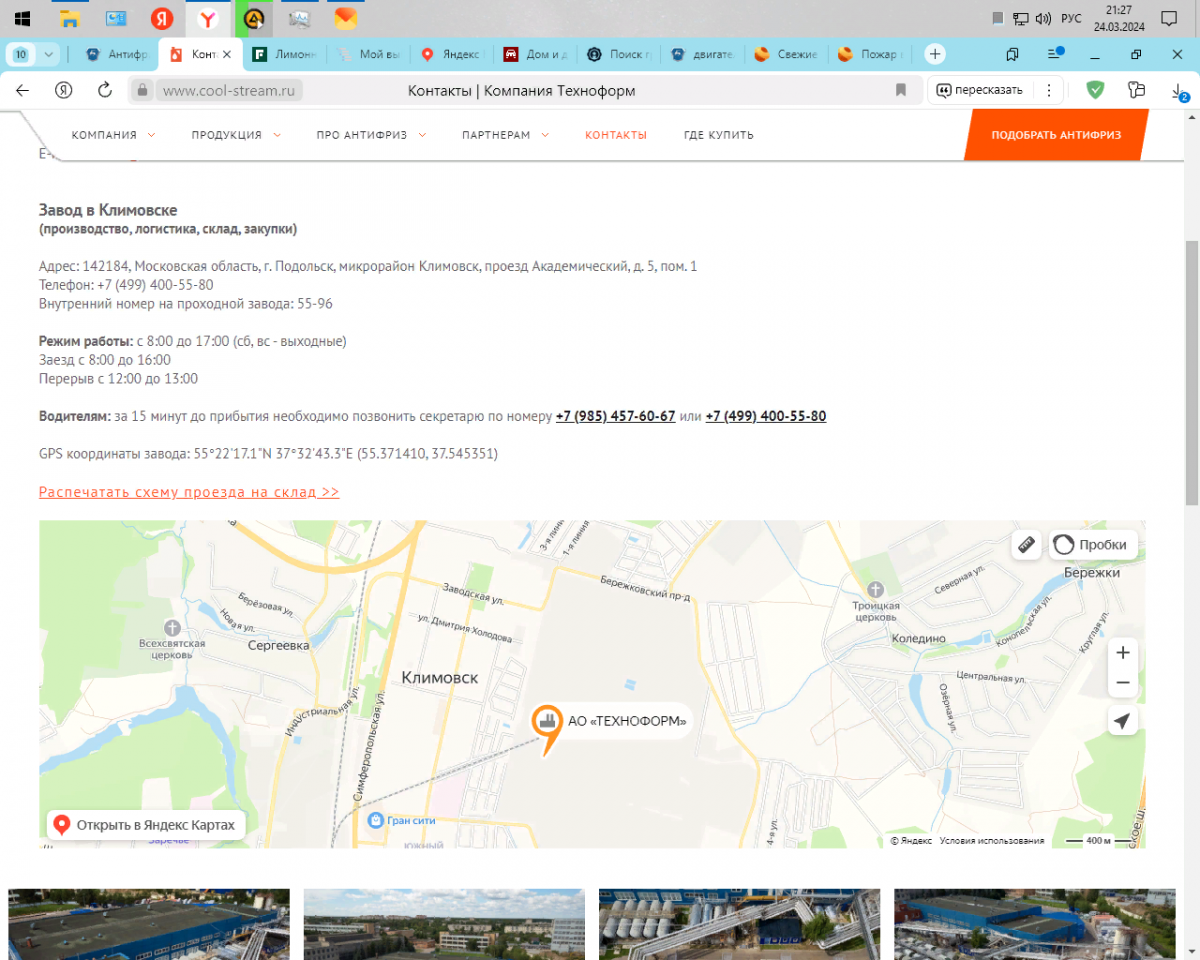The width and height of the screenshot is (1200, 960).
Task: Zoom in on the Yandex map
Action: pyautogui.click(x=1122, y=653)
